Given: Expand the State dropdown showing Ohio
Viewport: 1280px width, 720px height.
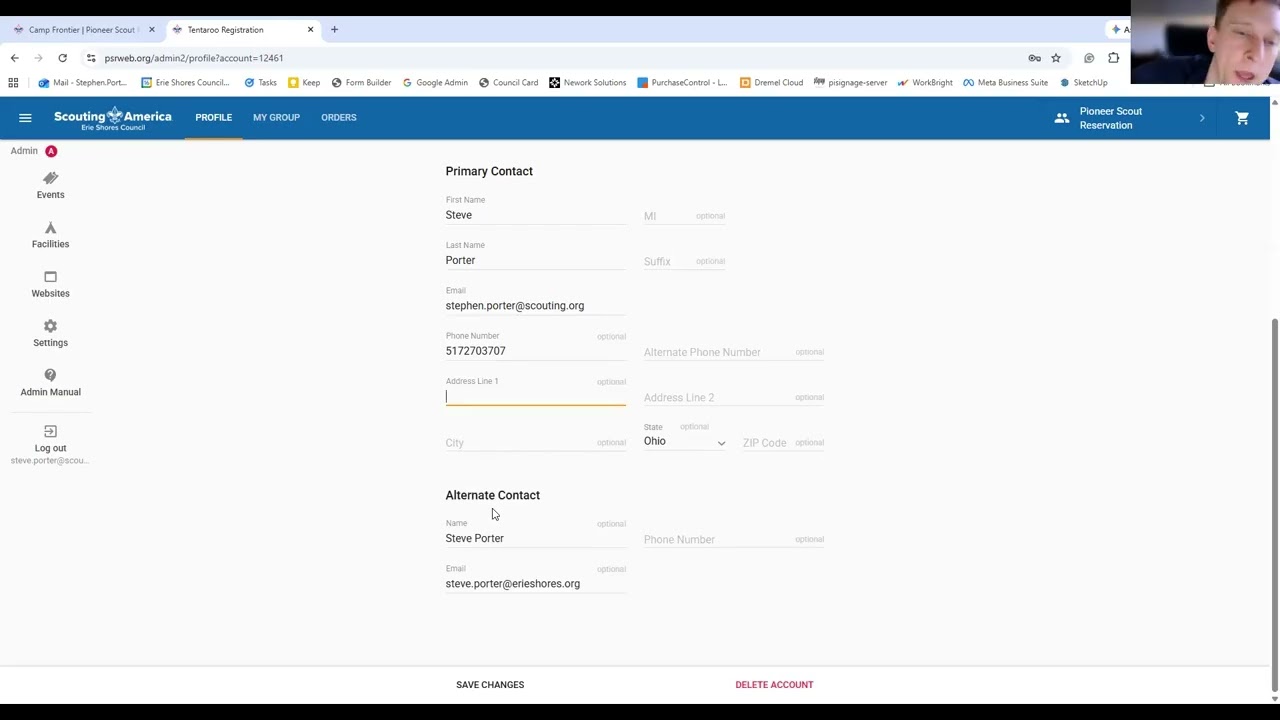Looking at the screenshot, I should pos(685,441).
